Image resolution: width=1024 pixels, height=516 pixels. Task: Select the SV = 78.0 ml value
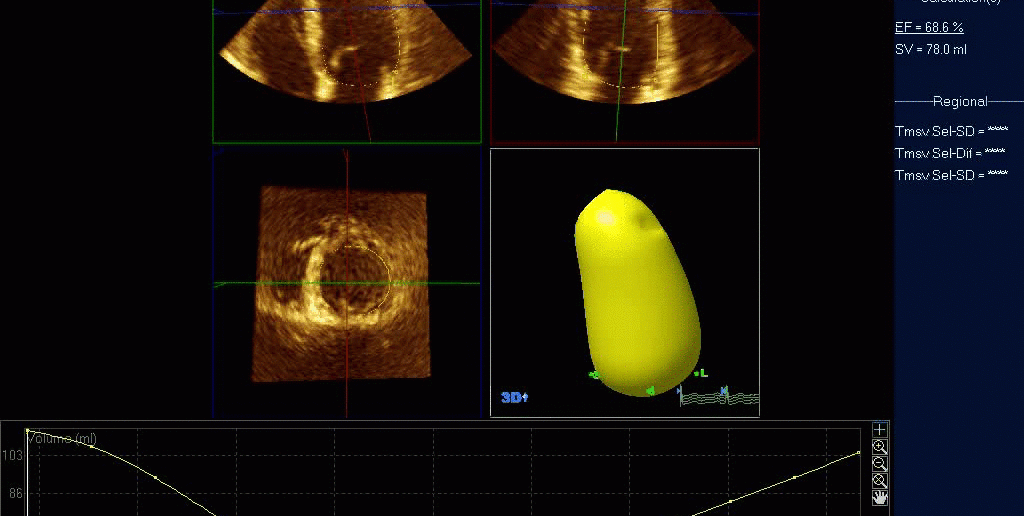[x=931, y=50]
